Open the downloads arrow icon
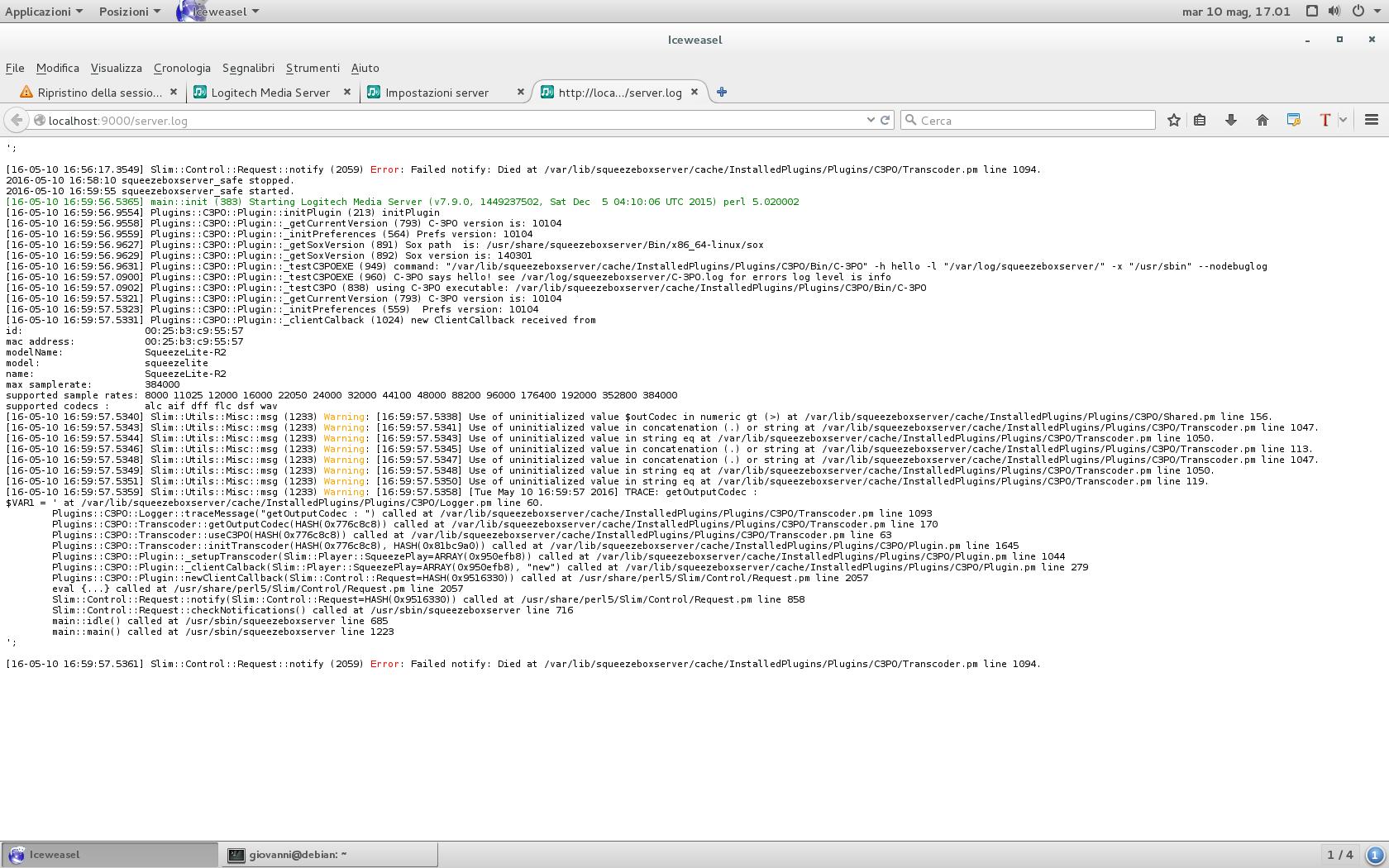This screenshot has width=1389, height=868. point(1230,120)
